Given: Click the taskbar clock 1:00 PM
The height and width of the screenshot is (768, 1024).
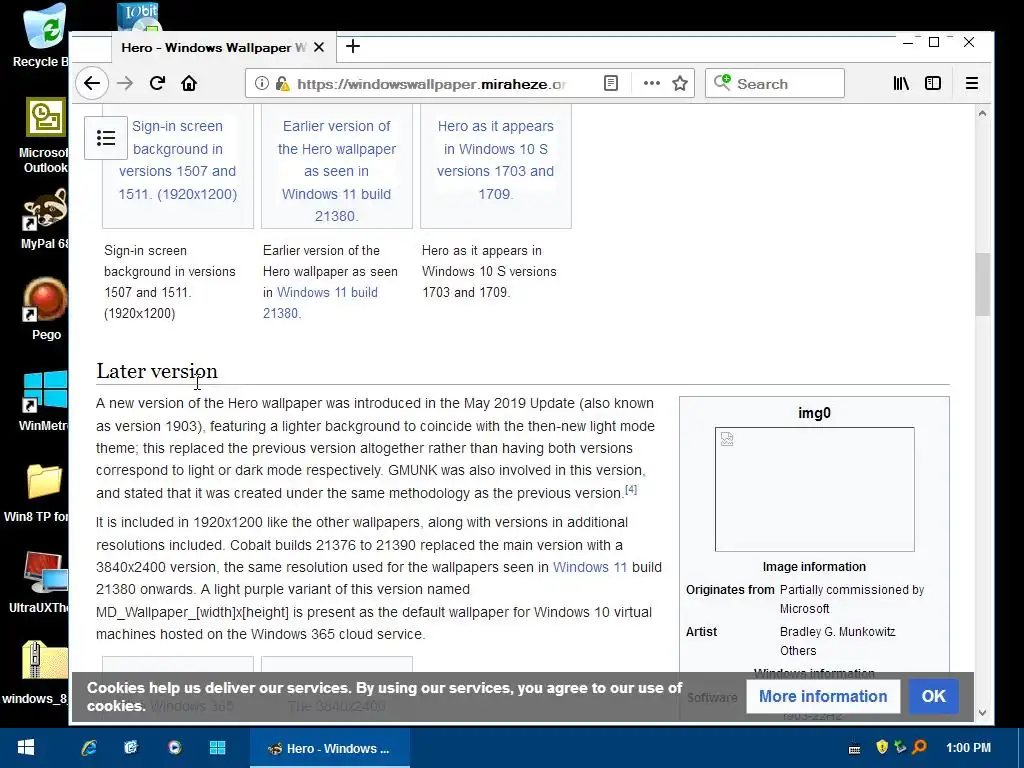Looking at the screenshot, I should [968, 748].
